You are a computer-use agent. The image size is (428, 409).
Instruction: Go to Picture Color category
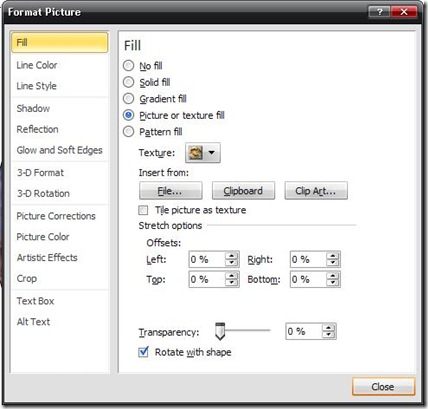click(x=60, y=237)
